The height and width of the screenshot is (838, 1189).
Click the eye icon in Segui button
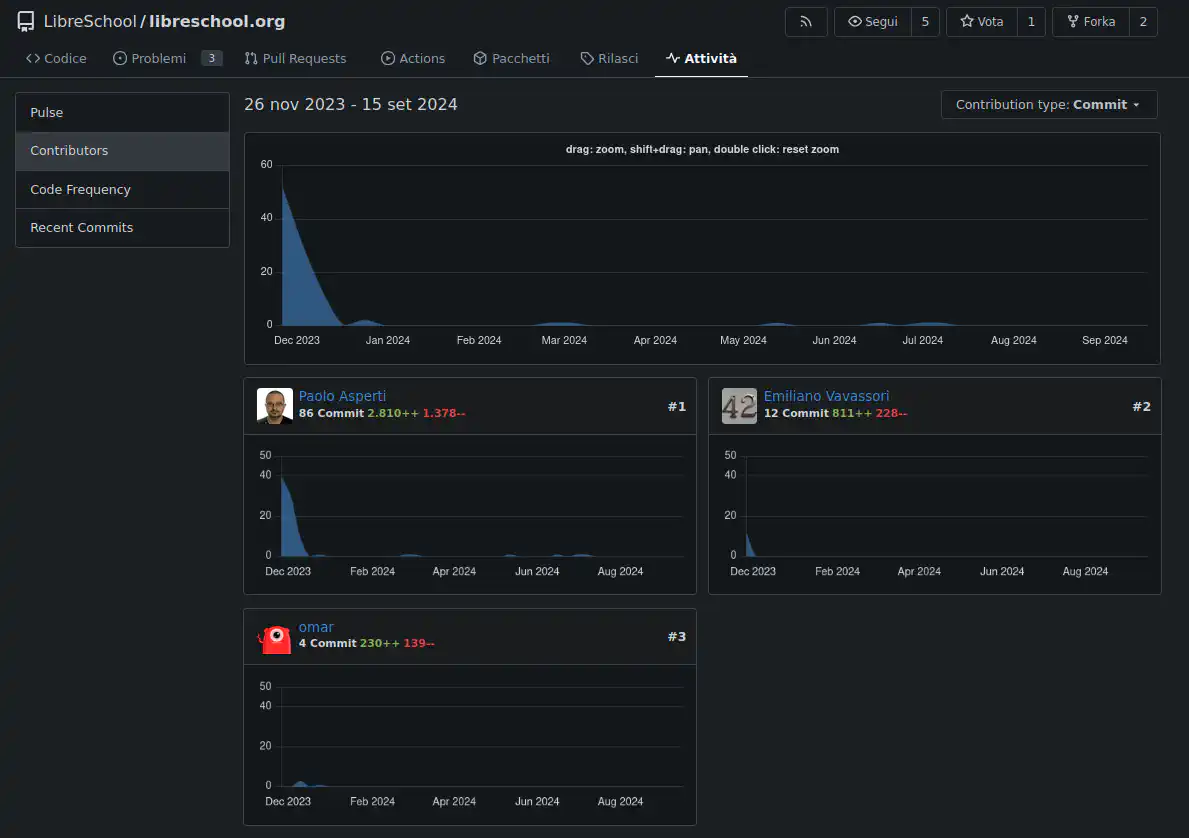point(855,21)
